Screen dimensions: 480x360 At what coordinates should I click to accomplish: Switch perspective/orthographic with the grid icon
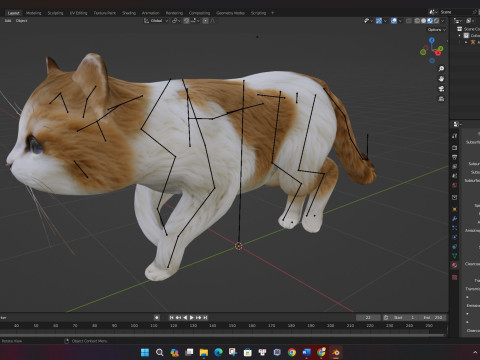click(441, 99)
